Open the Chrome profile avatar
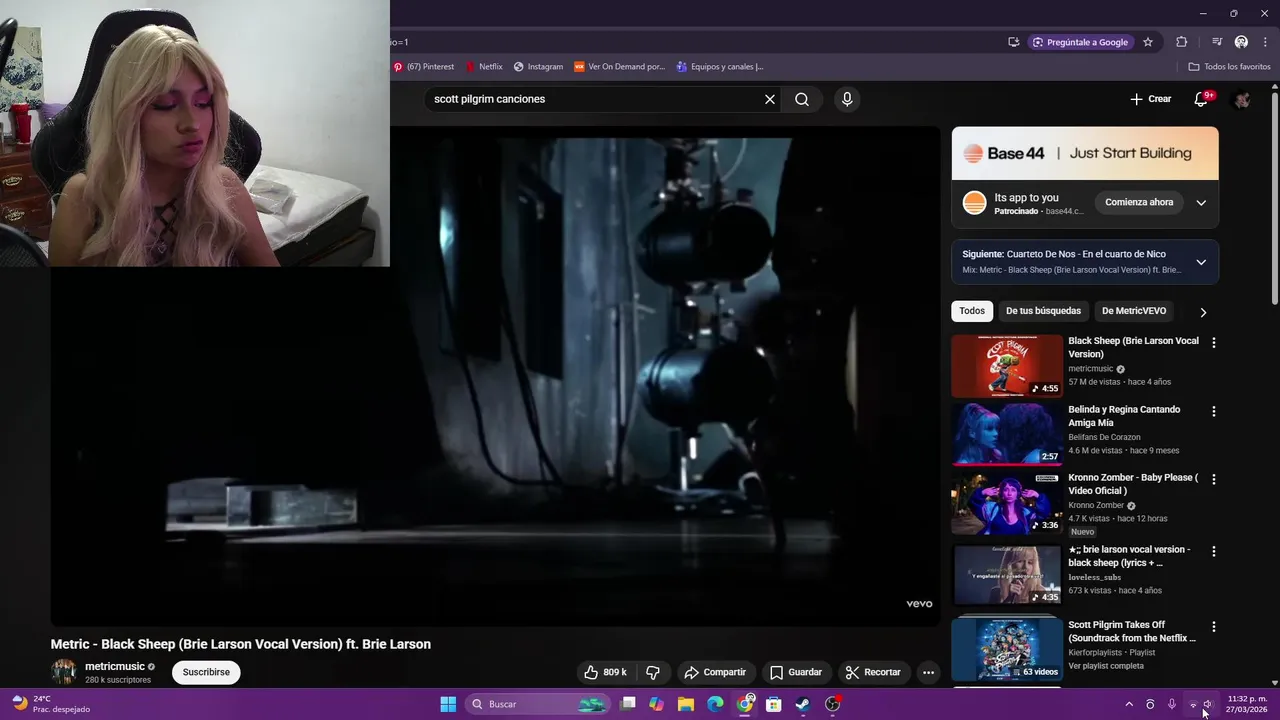 (x=1241, y=42)
